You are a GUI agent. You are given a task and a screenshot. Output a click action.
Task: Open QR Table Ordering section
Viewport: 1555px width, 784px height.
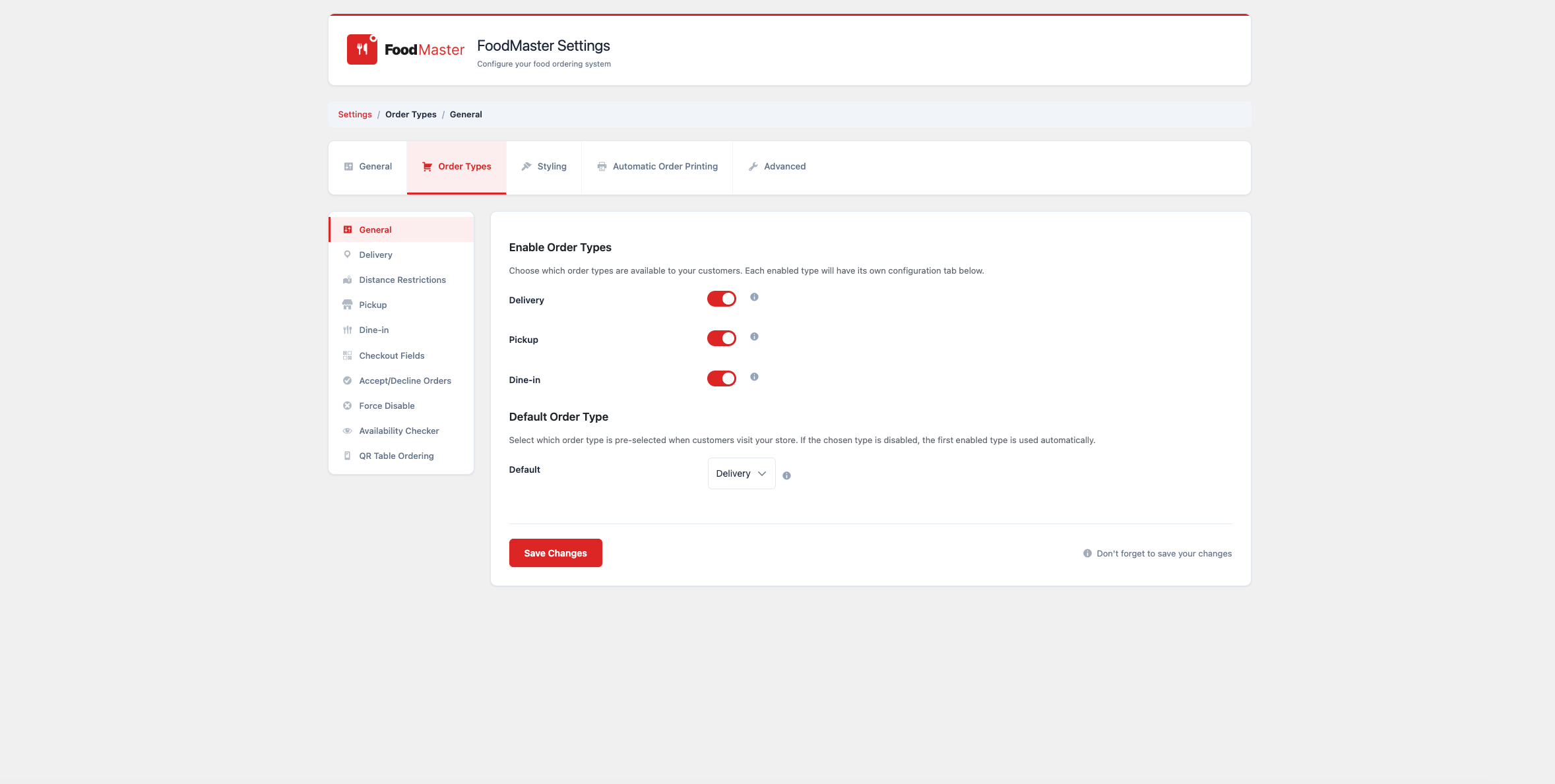click(x=401, y=456)
